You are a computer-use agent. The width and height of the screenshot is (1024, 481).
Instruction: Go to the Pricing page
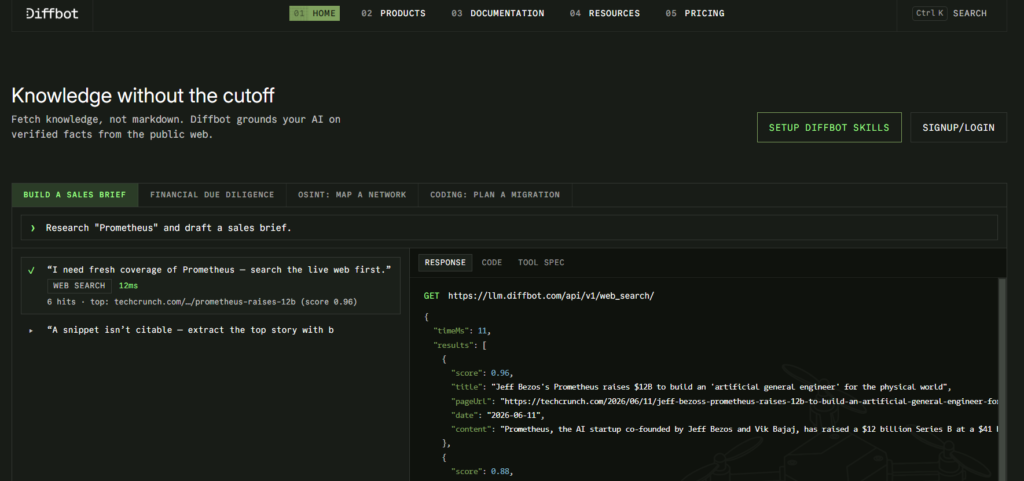point(695,13)
